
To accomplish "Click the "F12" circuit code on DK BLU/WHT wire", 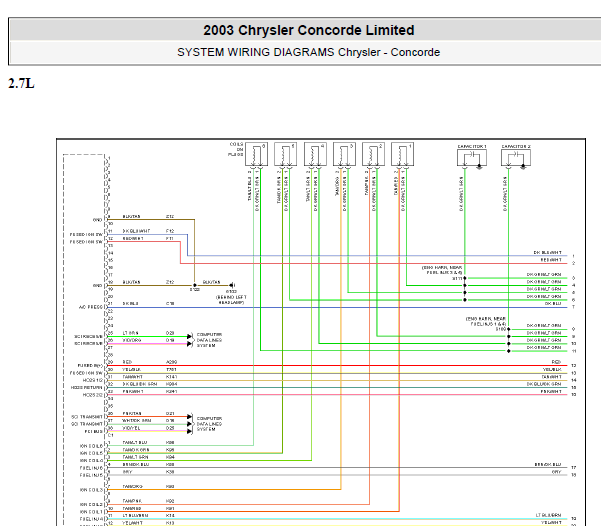I will pyautogui.click(x=170, y=231).
